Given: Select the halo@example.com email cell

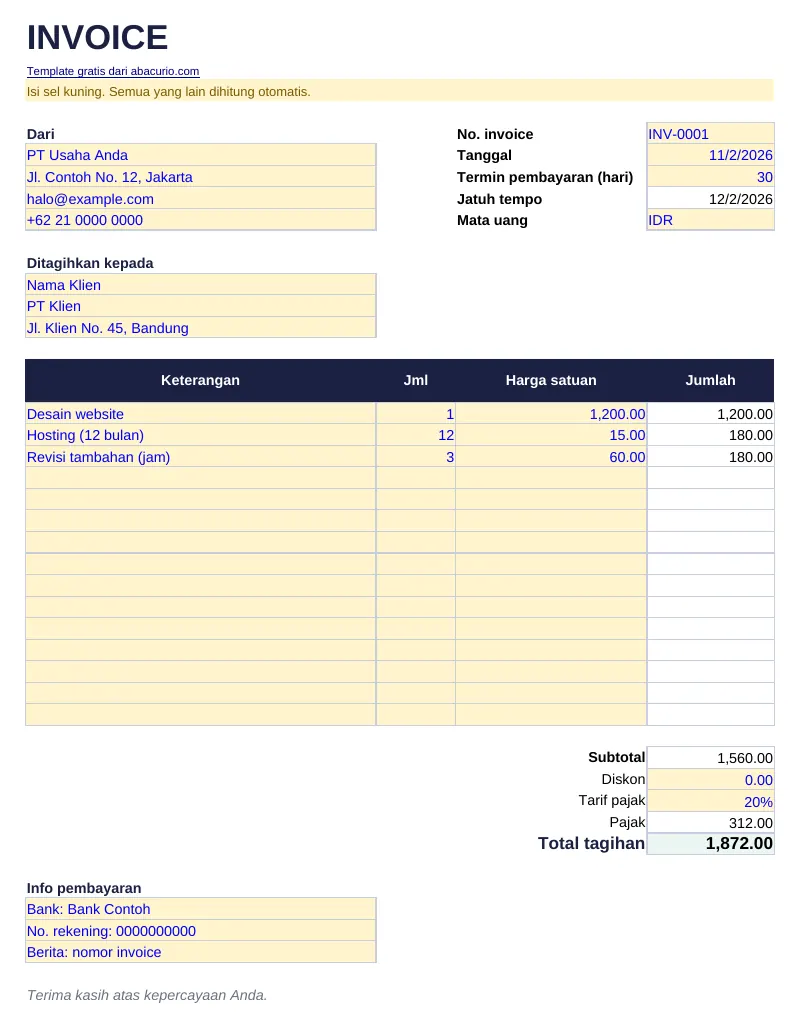Looking at the screenshot, I should click(201, 198).
